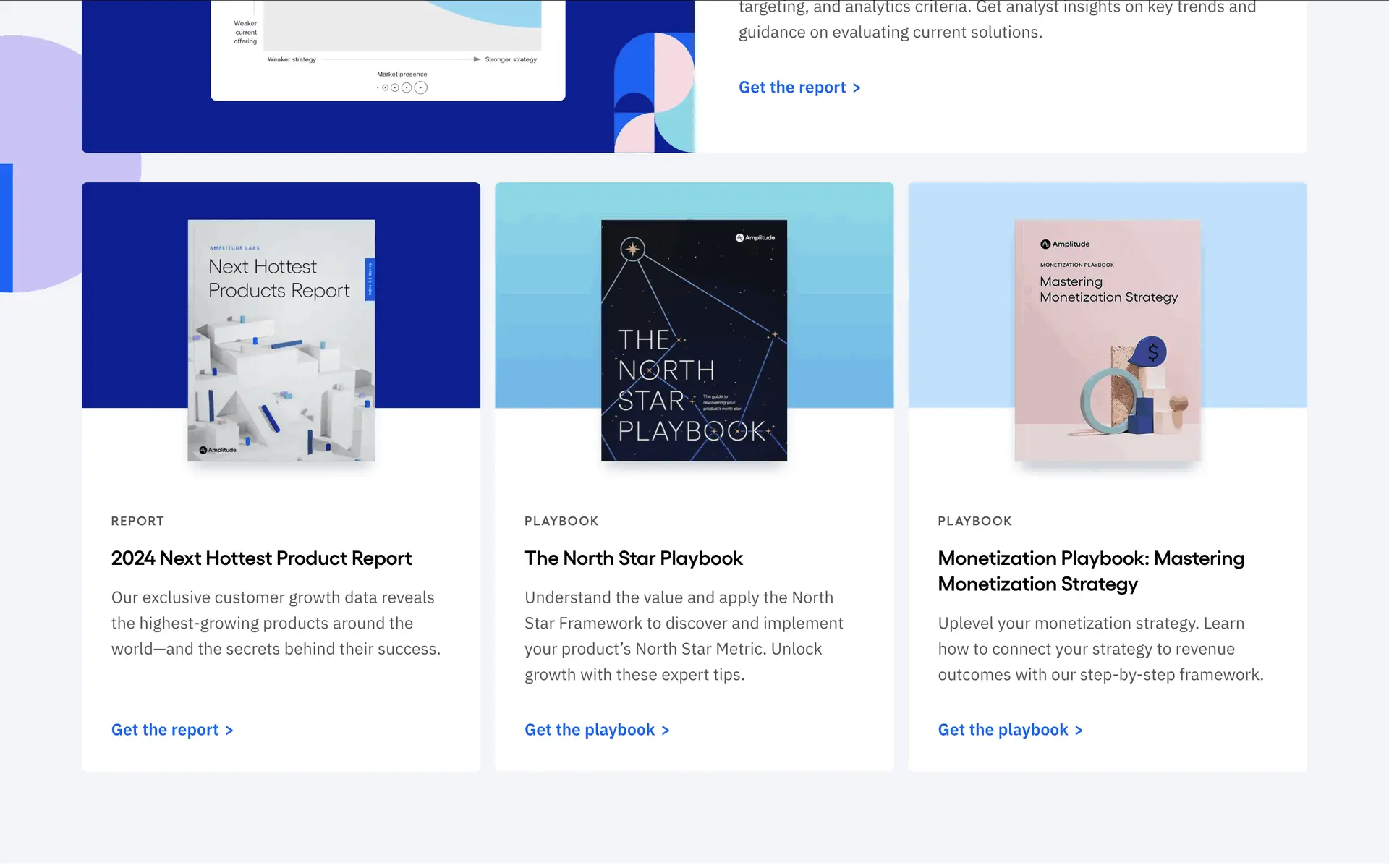Click 'Get the playbook' under Monetization Strategy
Image resolution: width=1389 pixels, height=868 pixels.
(1010, 730)
